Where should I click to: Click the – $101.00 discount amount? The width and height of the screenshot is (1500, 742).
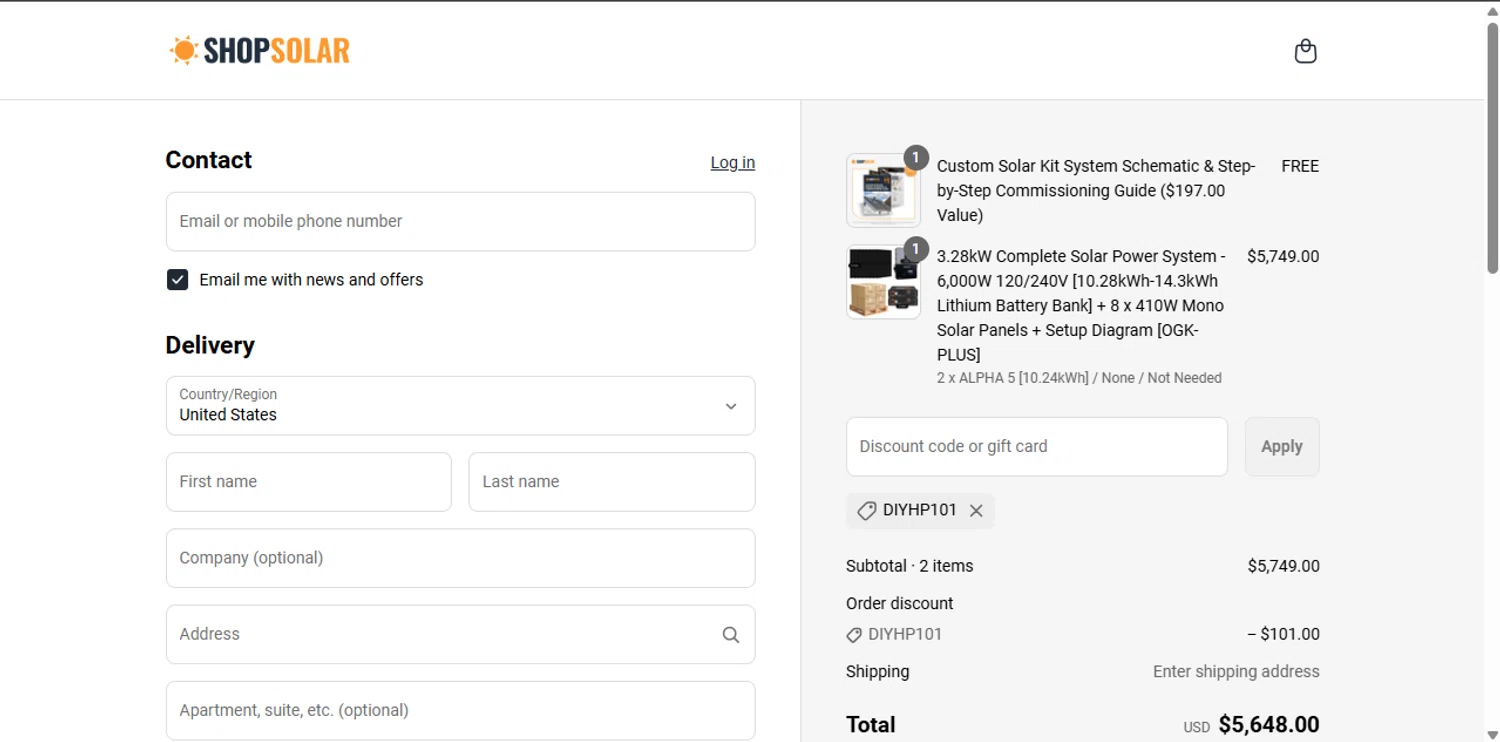point(1283,634)
